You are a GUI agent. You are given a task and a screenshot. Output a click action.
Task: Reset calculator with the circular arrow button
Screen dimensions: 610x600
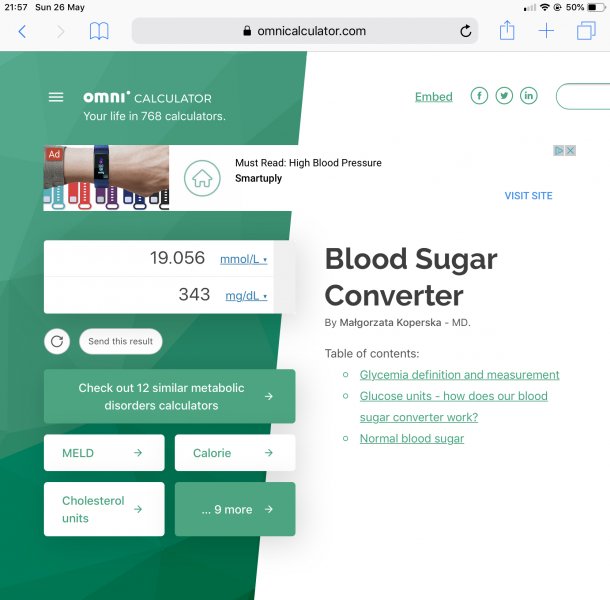(57, 341)
